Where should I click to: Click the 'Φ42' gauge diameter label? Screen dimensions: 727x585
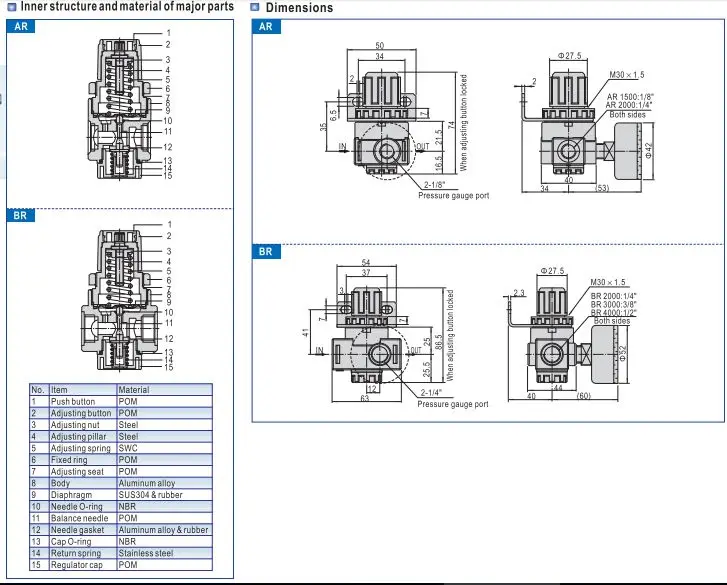click(x=648, y=150)
